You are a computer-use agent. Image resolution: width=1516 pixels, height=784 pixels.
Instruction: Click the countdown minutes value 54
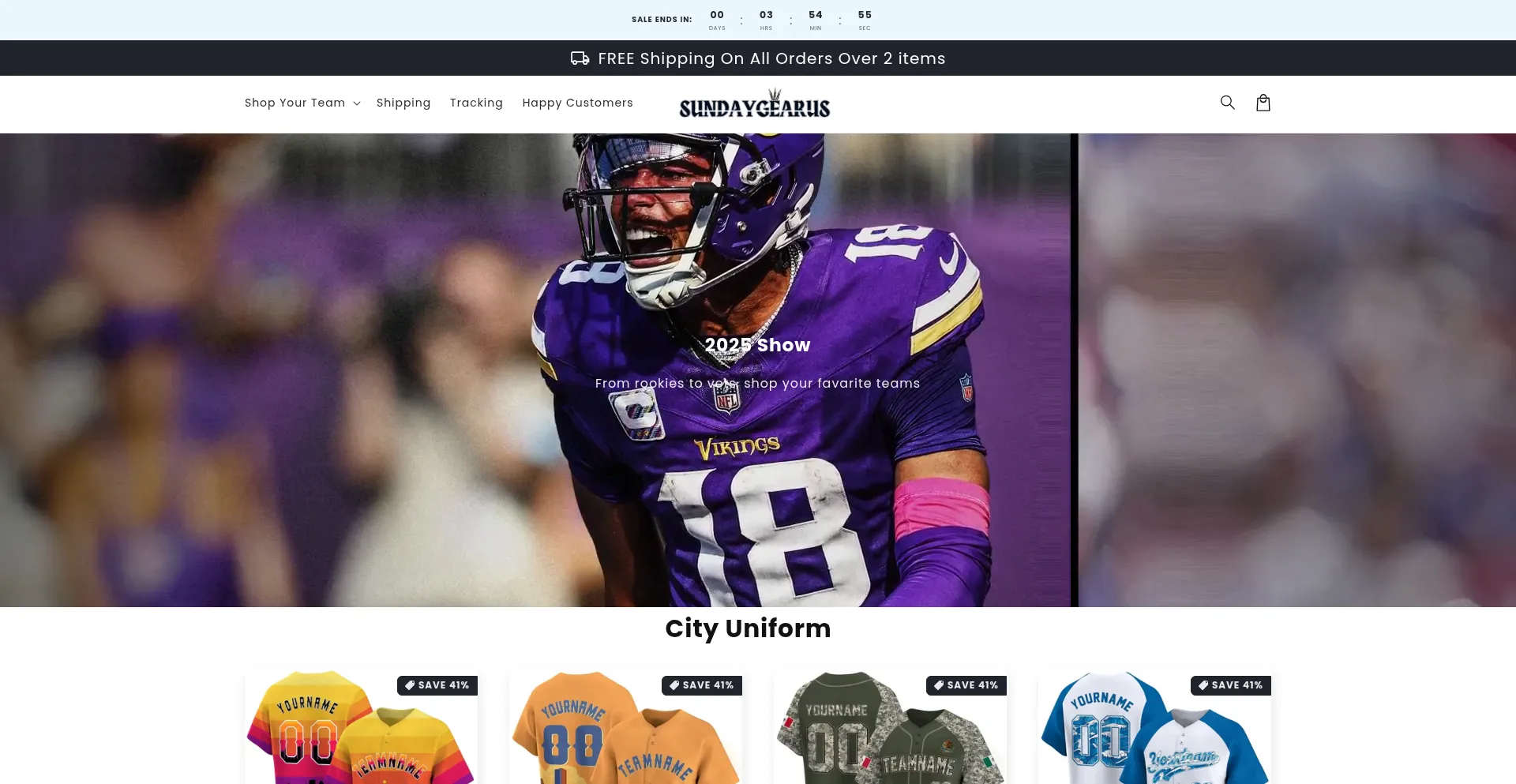(816, 15)
